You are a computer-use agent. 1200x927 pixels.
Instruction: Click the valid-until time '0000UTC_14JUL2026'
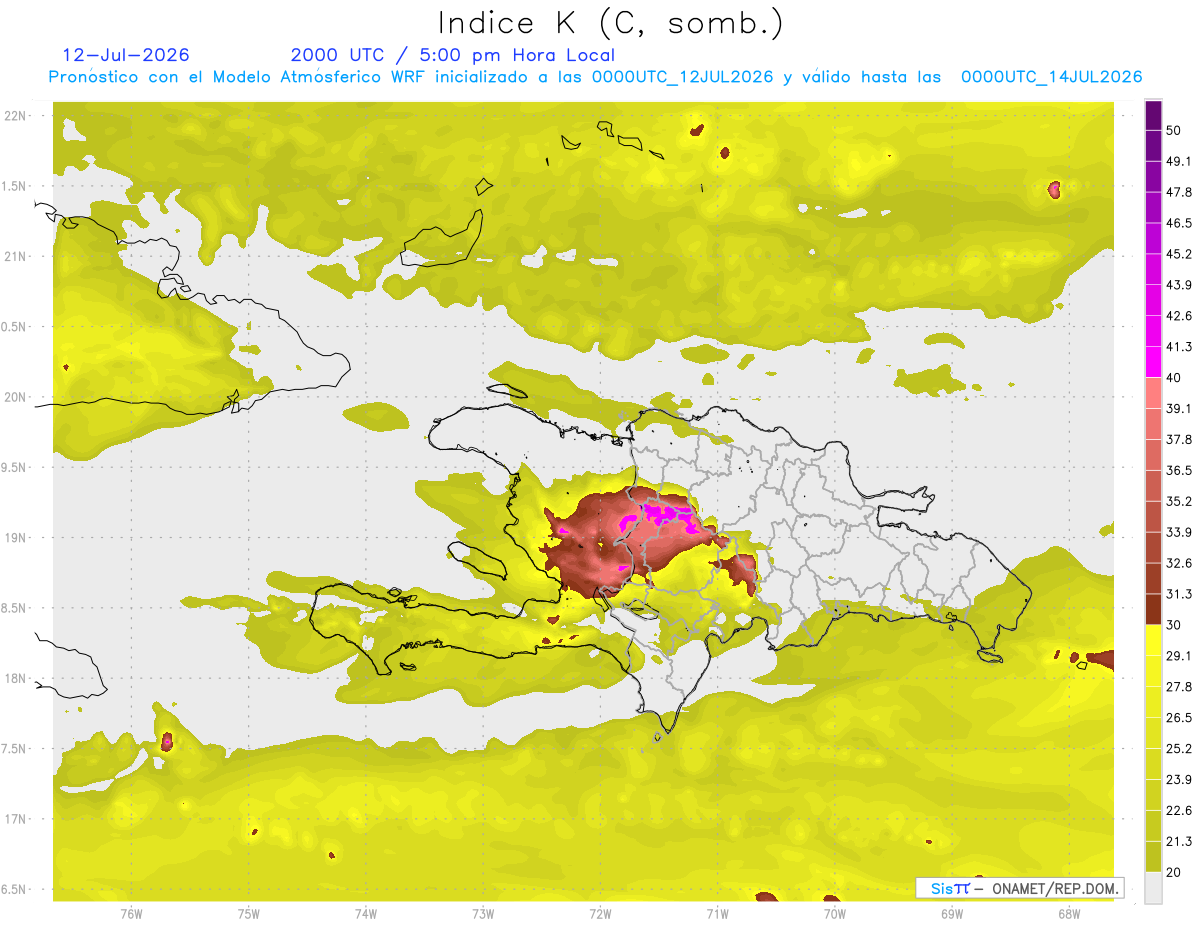(1051, 77)
